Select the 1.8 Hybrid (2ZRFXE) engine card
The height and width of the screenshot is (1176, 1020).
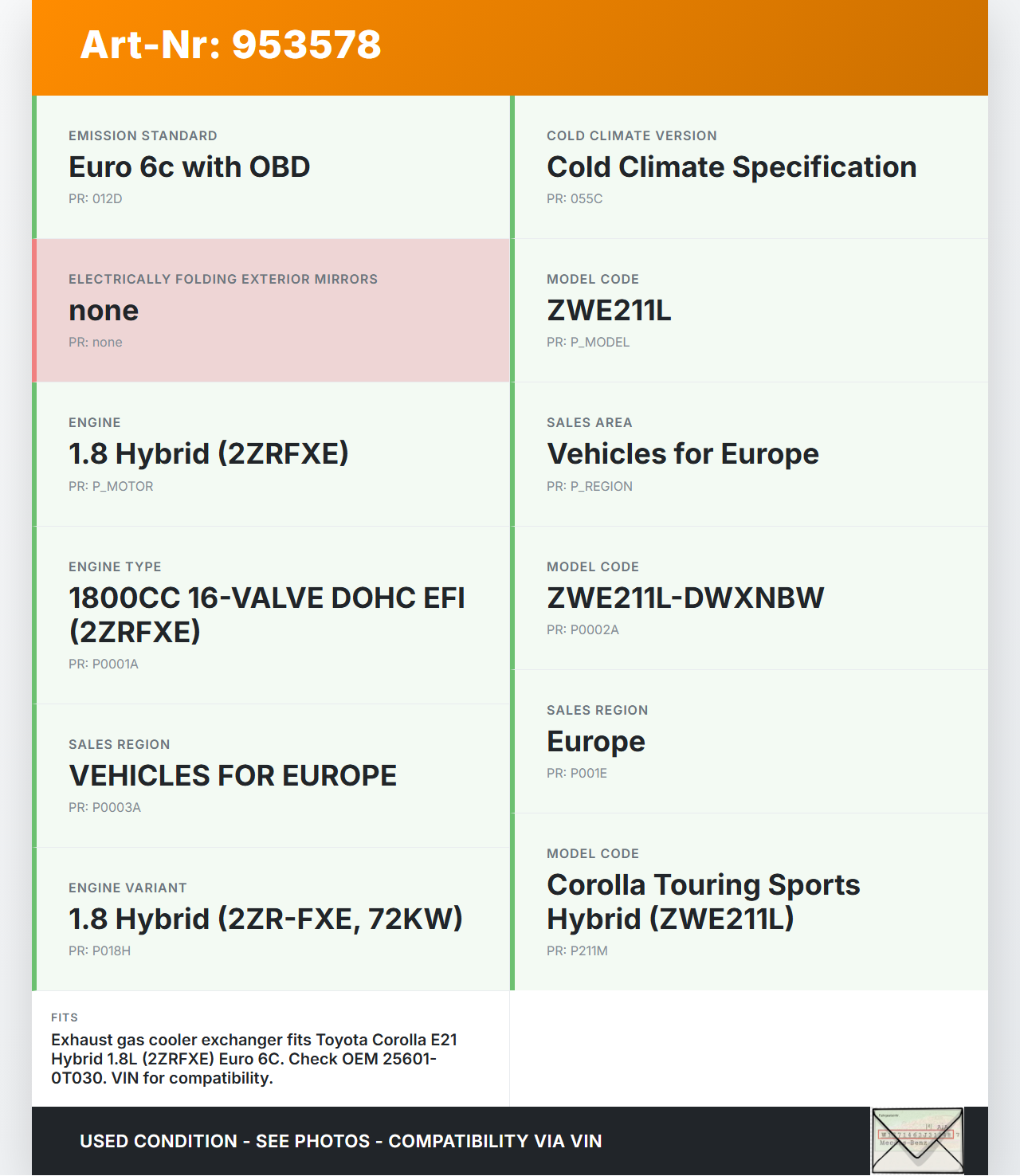[271, 454]
